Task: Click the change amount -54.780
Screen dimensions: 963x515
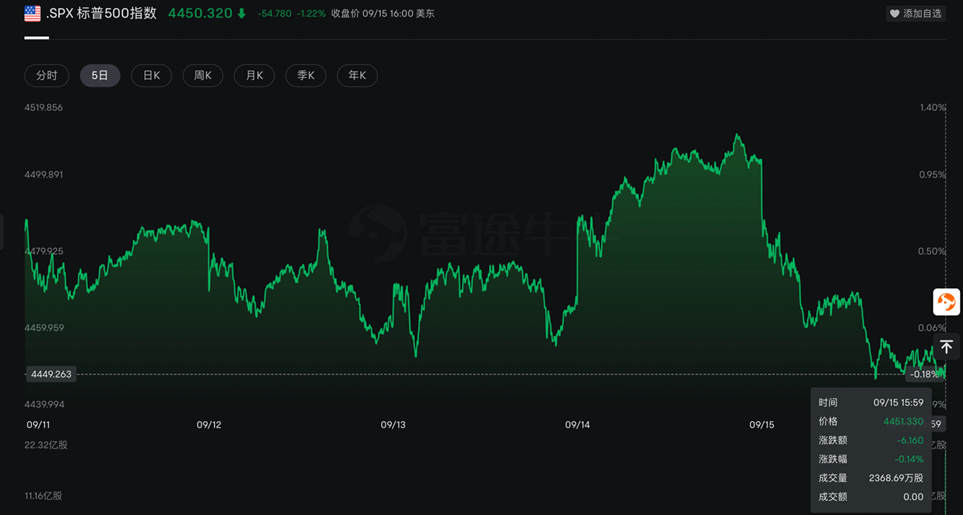Action: click(x=275, y=14)
